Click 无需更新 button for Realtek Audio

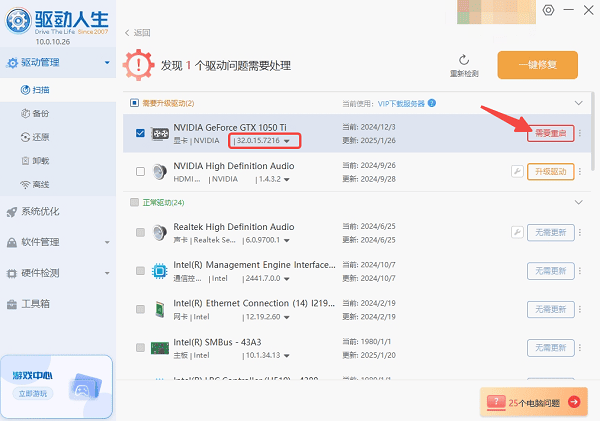pos(550,232)
